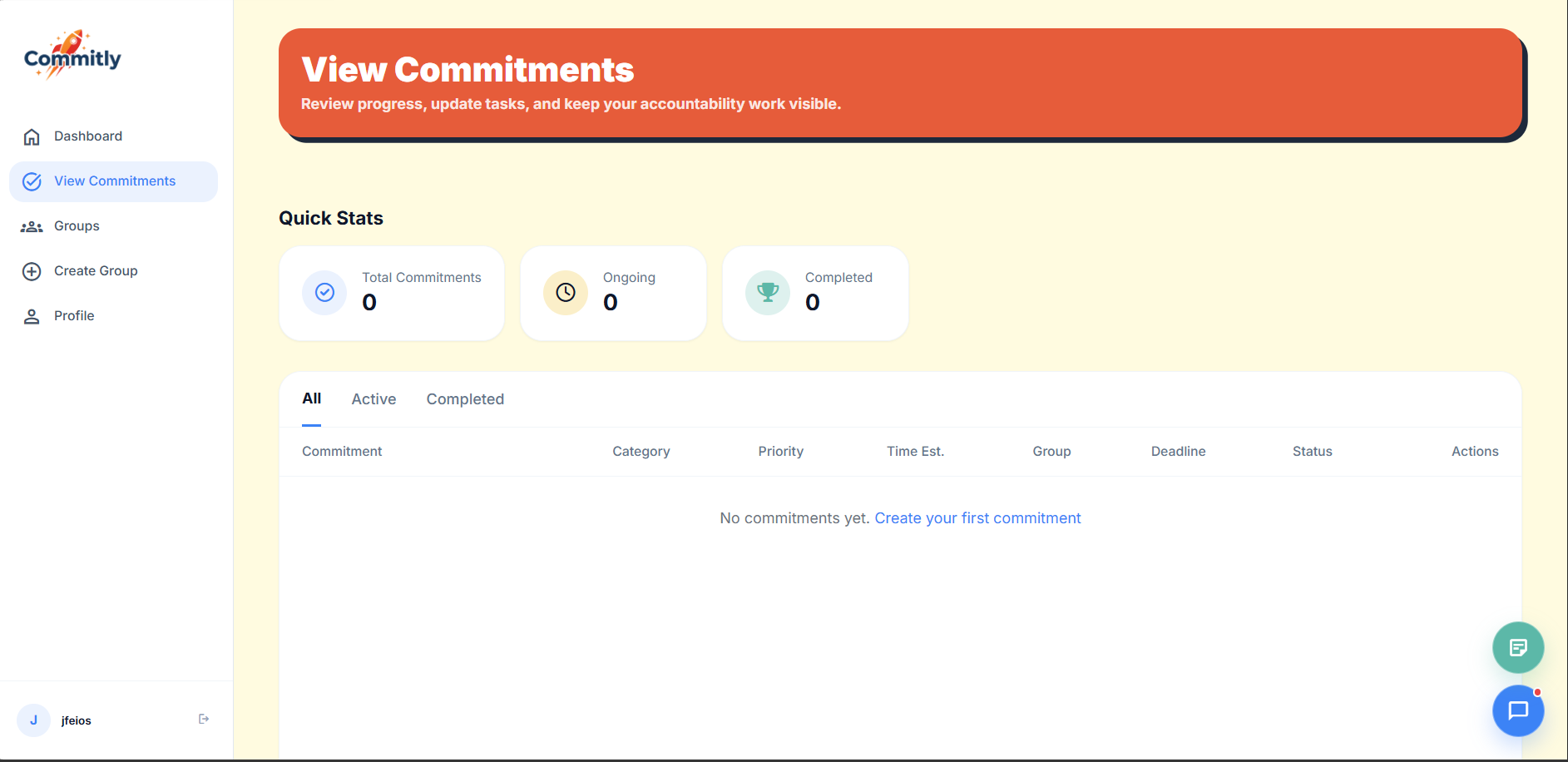Click the Actions column header
Image resolution: width=1568 pixels, height=762 pixels.
[x=1475, y=452]
